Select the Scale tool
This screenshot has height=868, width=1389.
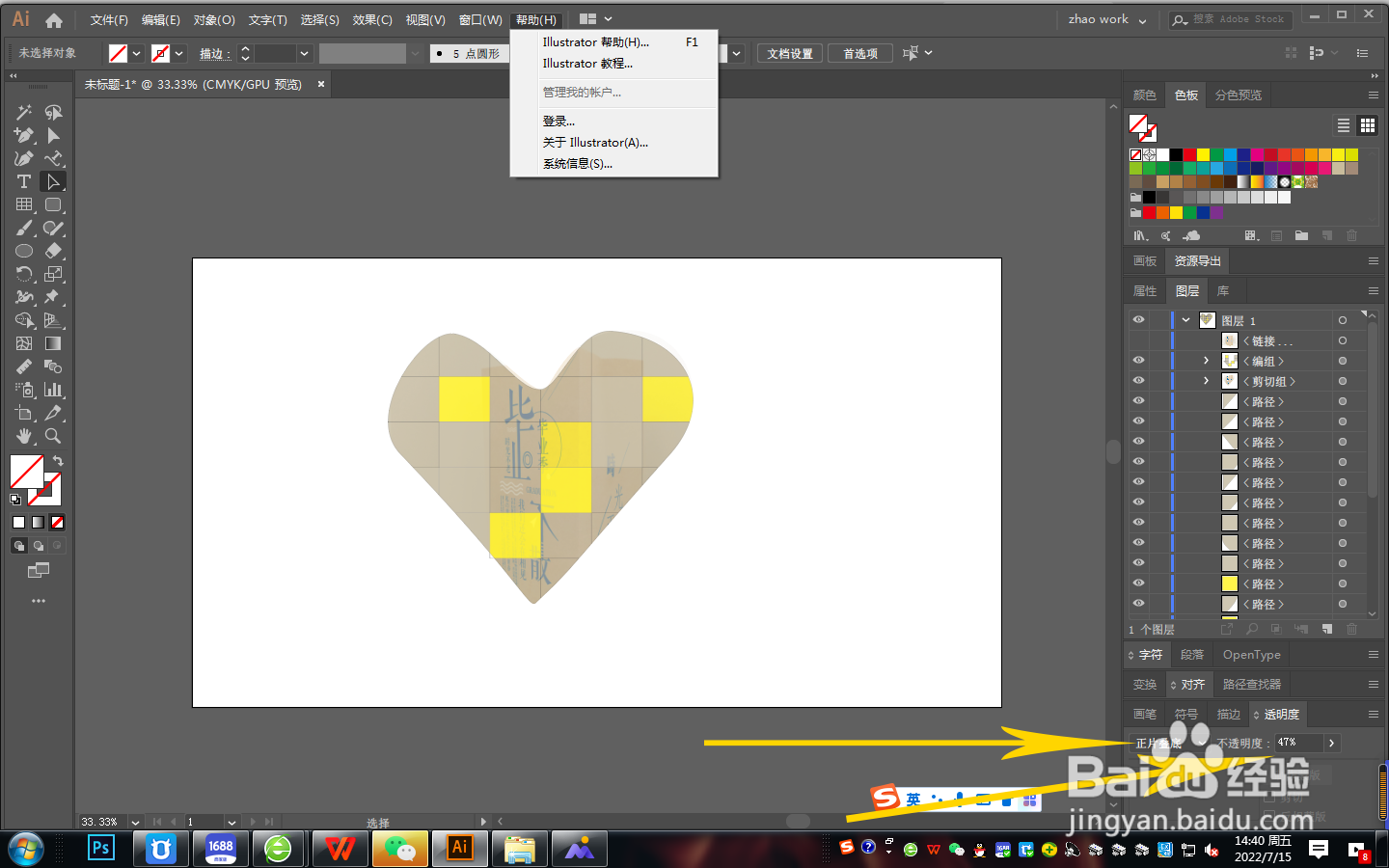click(53, 274)
